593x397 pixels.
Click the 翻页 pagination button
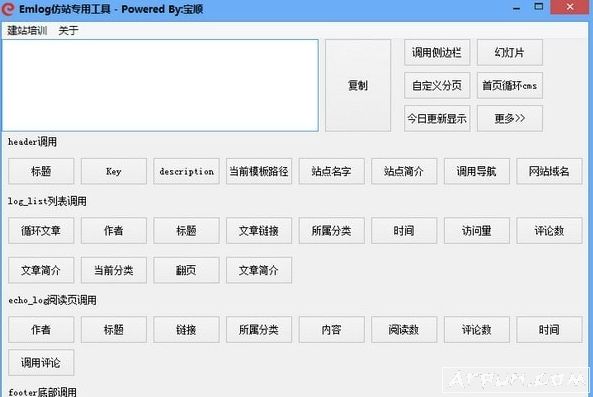point(186,270)
